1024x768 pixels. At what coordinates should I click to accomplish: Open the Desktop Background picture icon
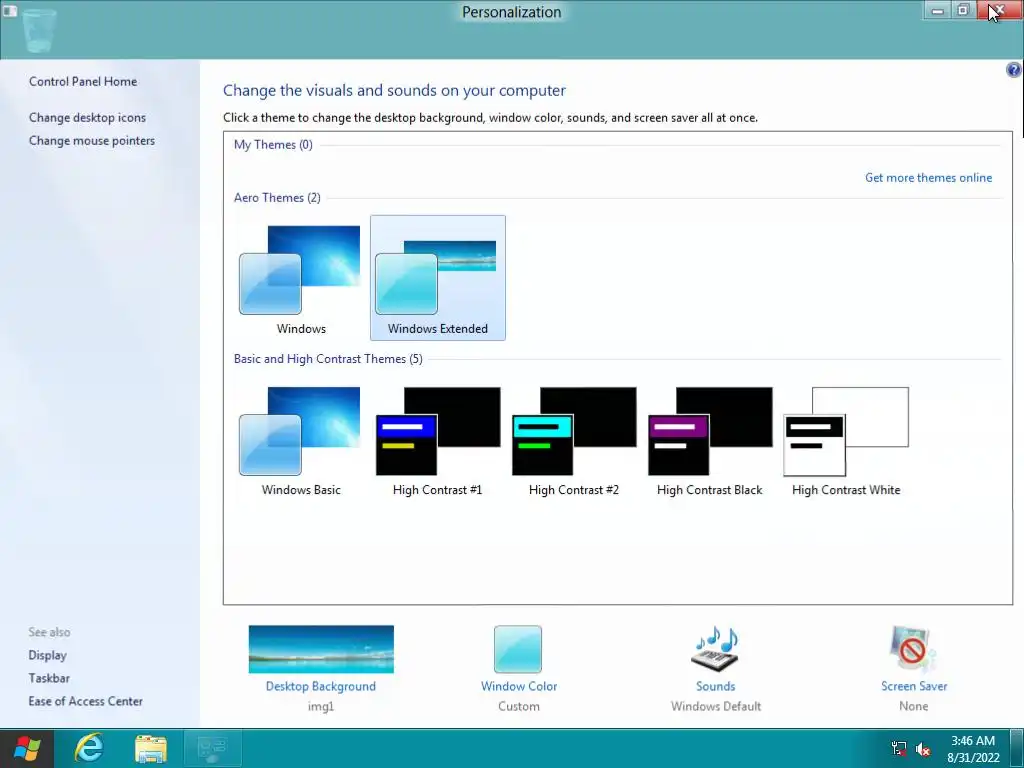(x=321, y=649)
